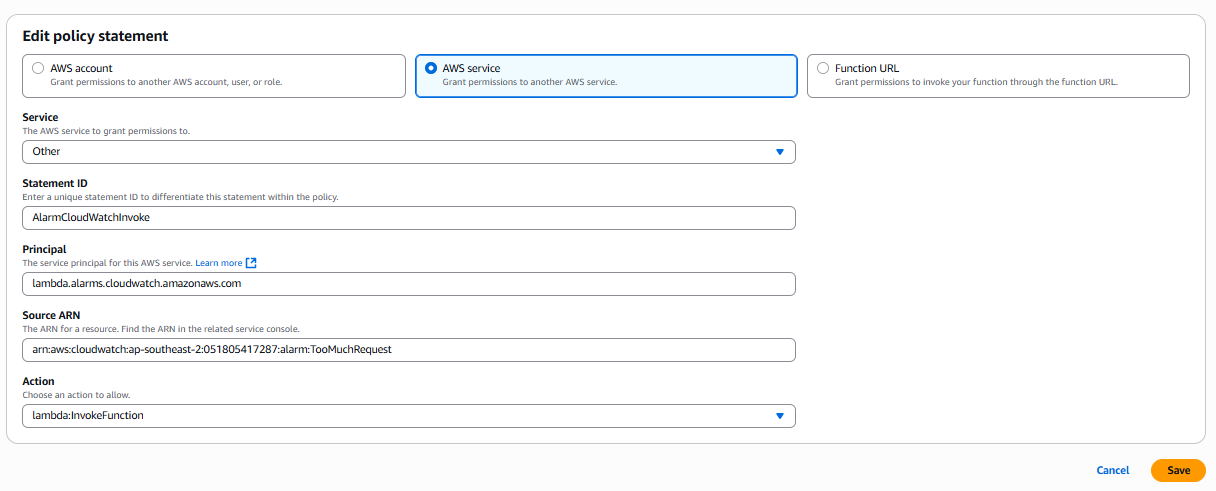Open the Action dropdown showing lambda:InvokeFunction
The image size is (1216, 491).
click(409, 416)
